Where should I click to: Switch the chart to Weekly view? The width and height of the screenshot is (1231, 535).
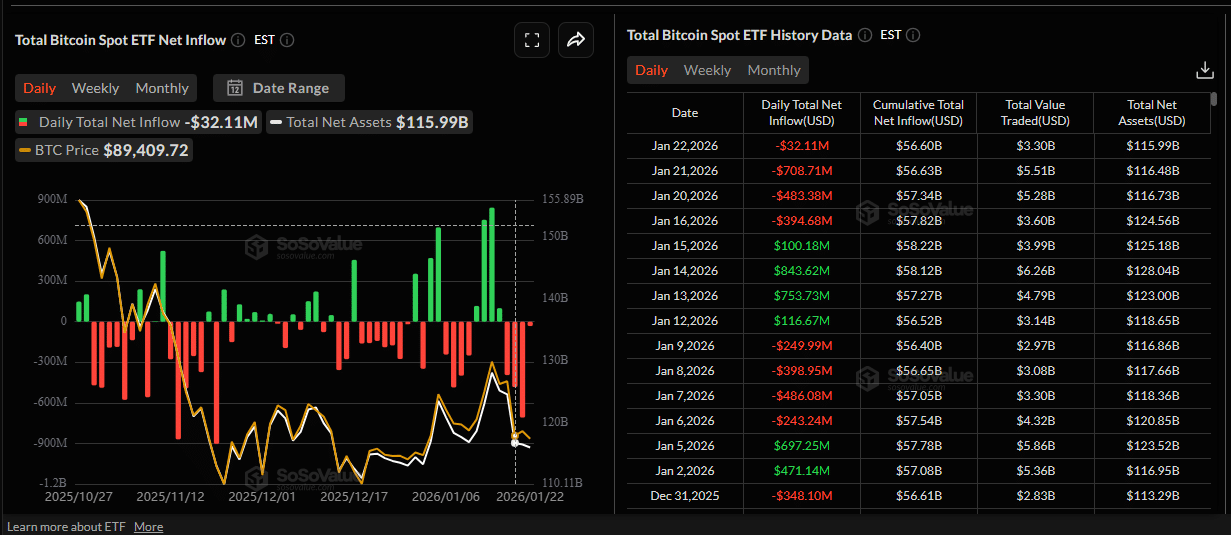click(x=95, y=88)
